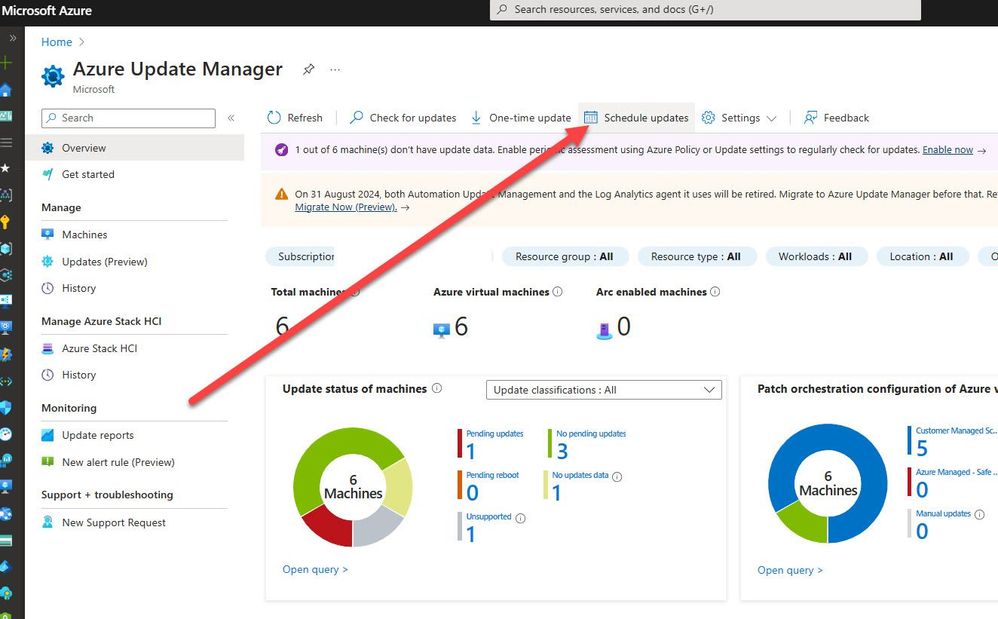
Task: Click info icon beside Arc enabled machines
Action: tap(715, 291)
